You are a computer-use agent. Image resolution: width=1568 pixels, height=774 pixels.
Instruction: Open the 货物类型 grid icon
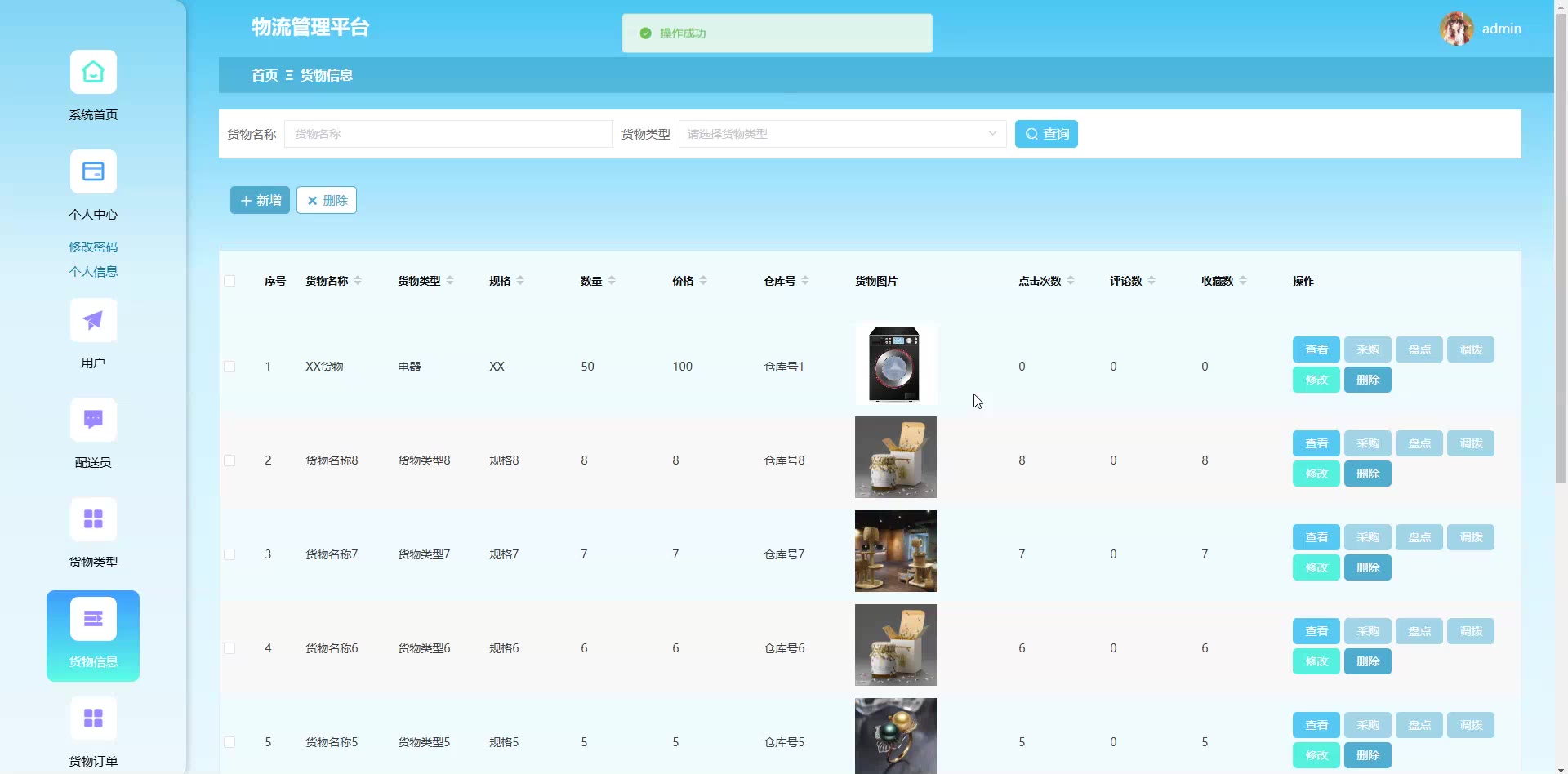pos(93,520)
